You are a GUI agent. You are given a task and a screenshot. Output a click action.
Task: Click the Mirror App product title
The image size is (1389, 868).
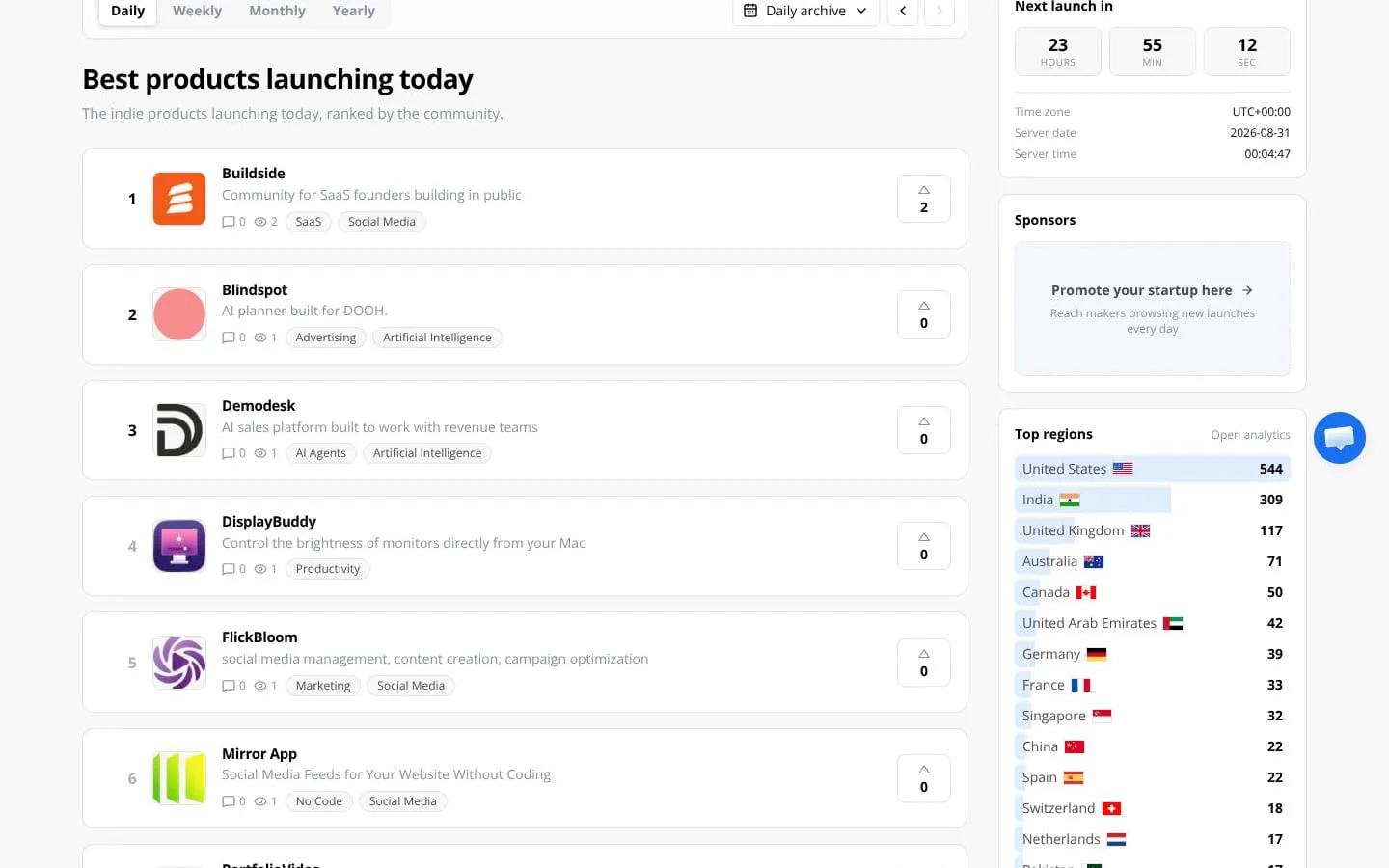[259, 754]
